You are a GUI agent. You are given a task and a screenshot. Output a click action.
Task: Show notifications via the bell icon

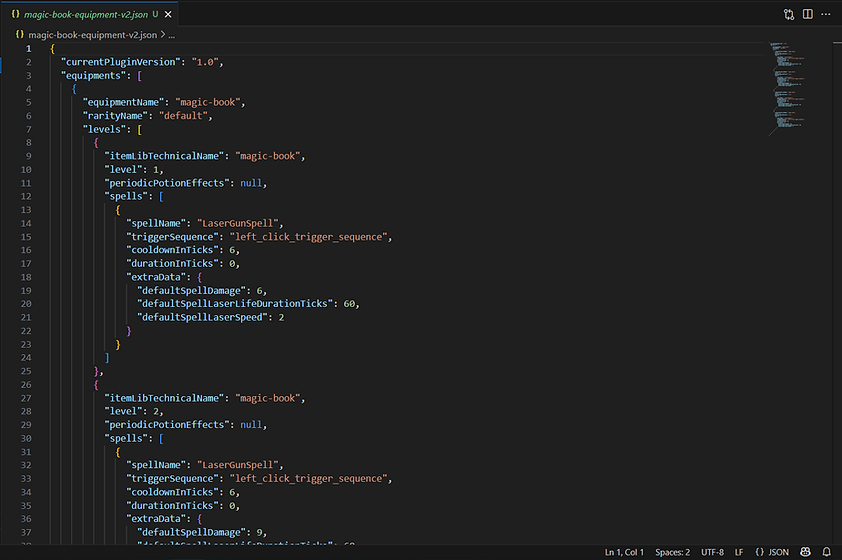tap(827, 552)
